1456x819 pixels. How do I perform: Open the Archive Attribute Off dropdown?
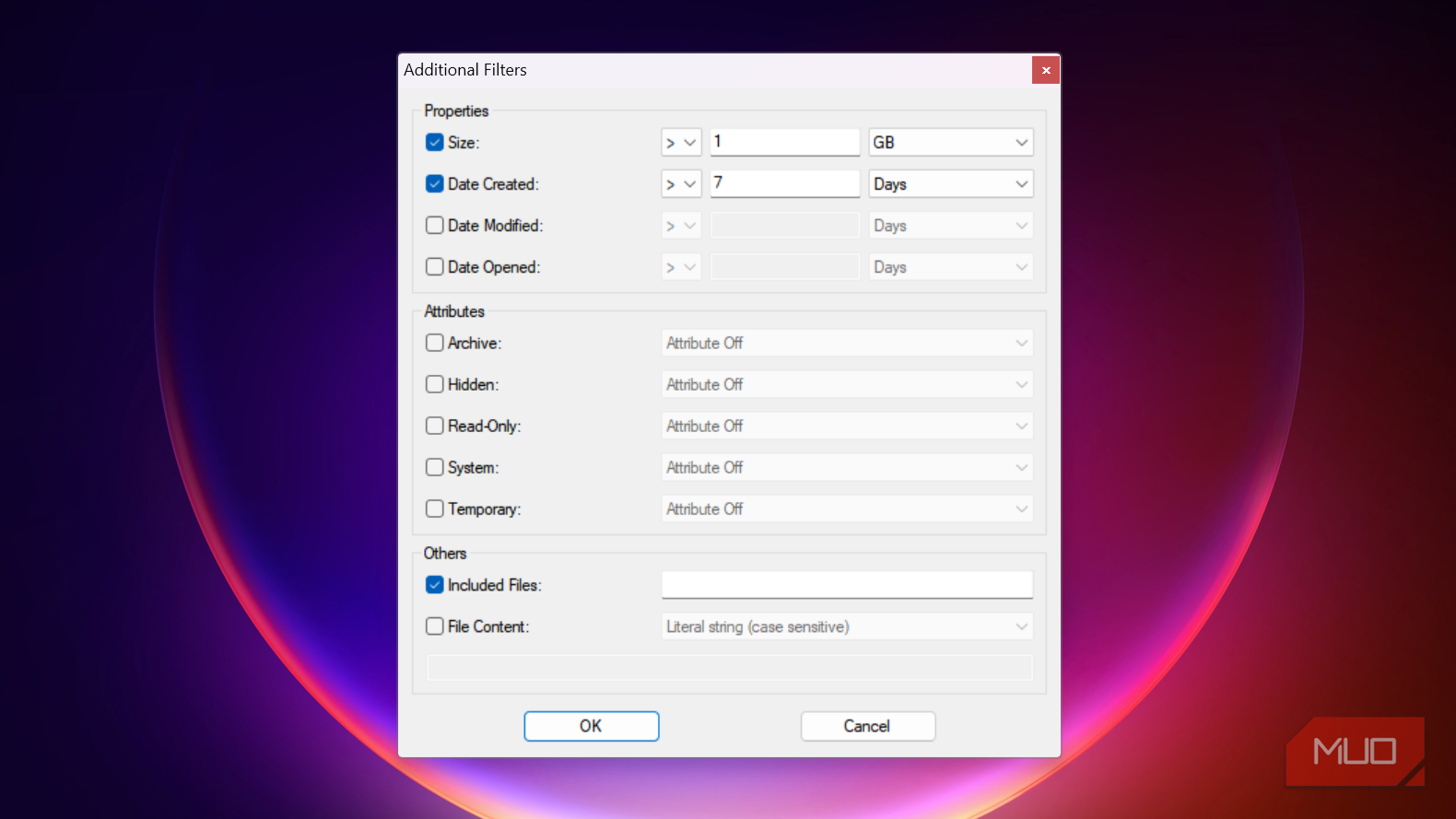(x=847, y=343)
